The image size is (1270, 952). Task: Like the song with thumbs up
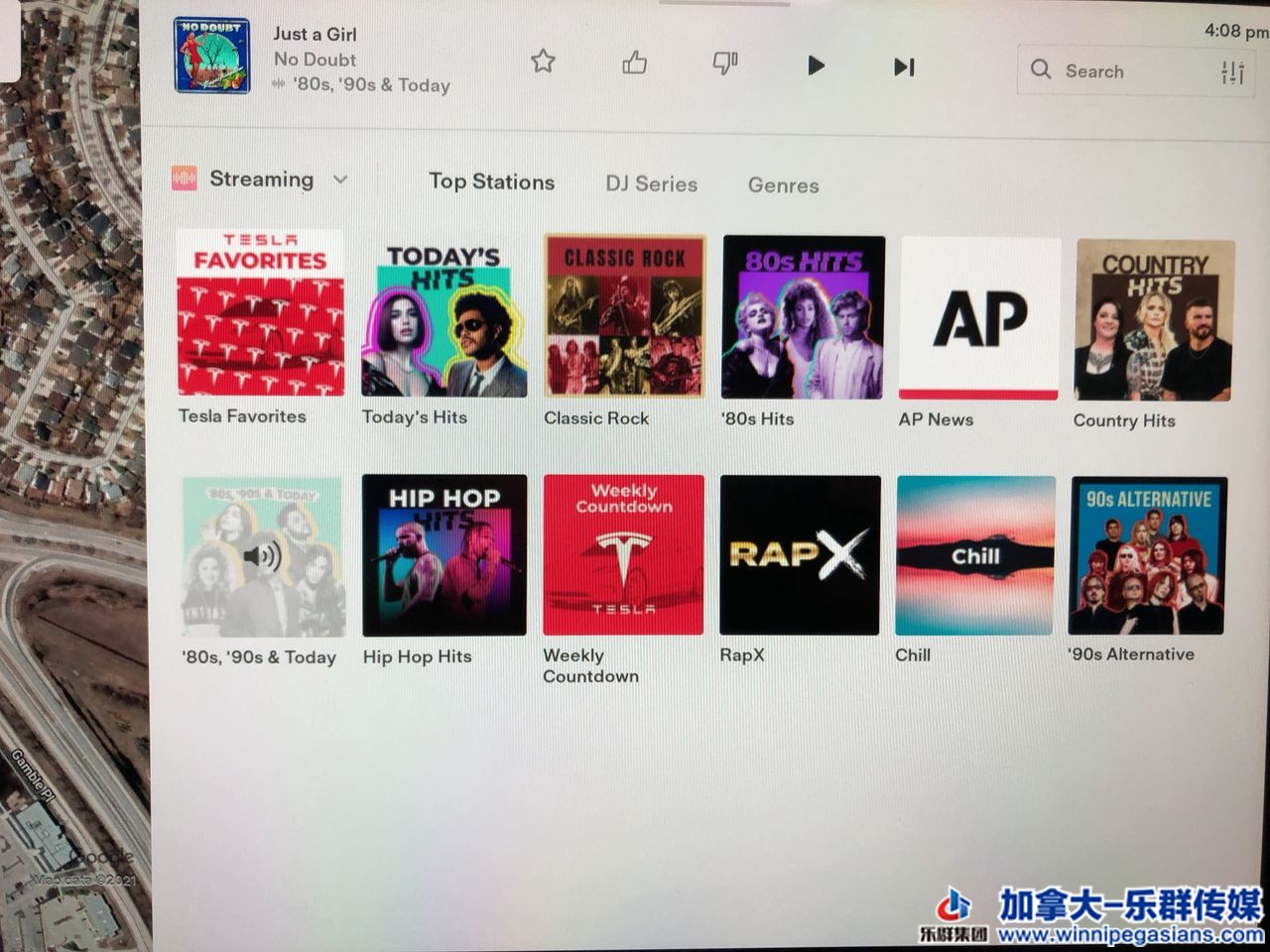[634, 62]
